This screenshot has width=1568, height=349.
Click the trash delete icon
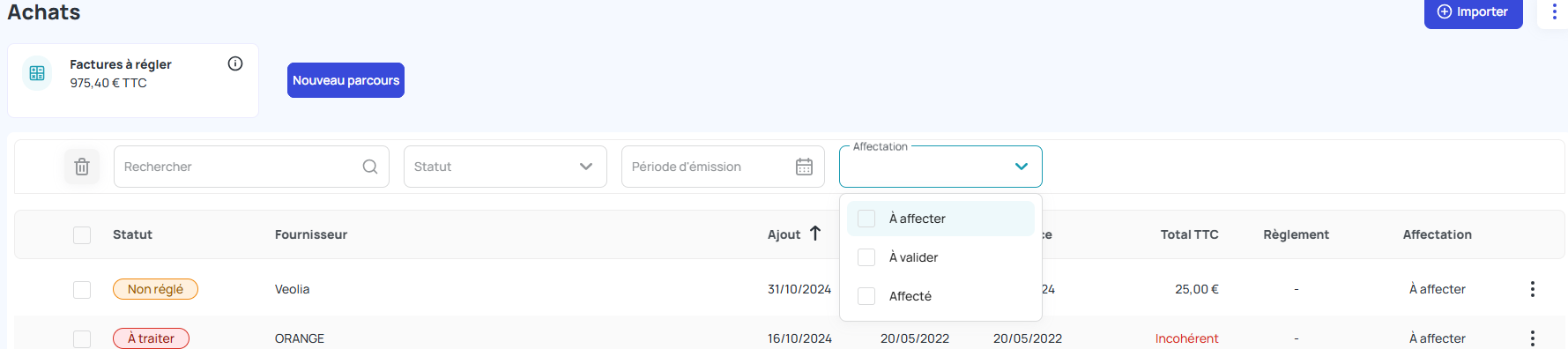click(82, 167)
